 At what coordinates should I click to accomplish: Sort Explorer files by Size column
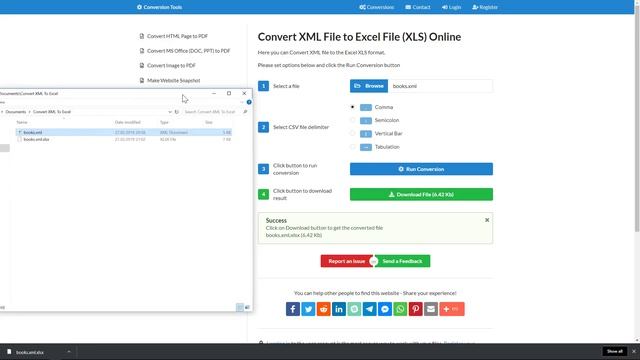point(209,122)
